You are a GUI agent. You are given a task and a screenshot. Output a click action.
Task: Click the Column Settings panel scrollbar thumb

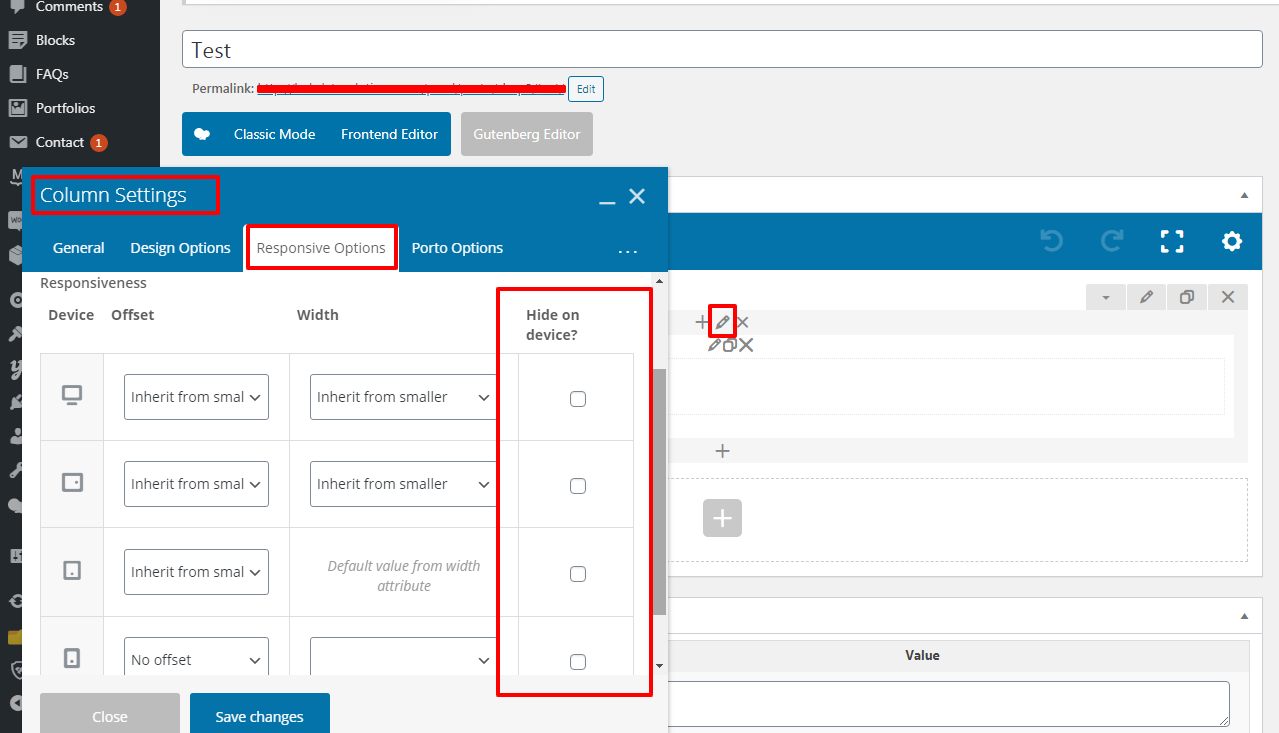(x=659, y=490)
